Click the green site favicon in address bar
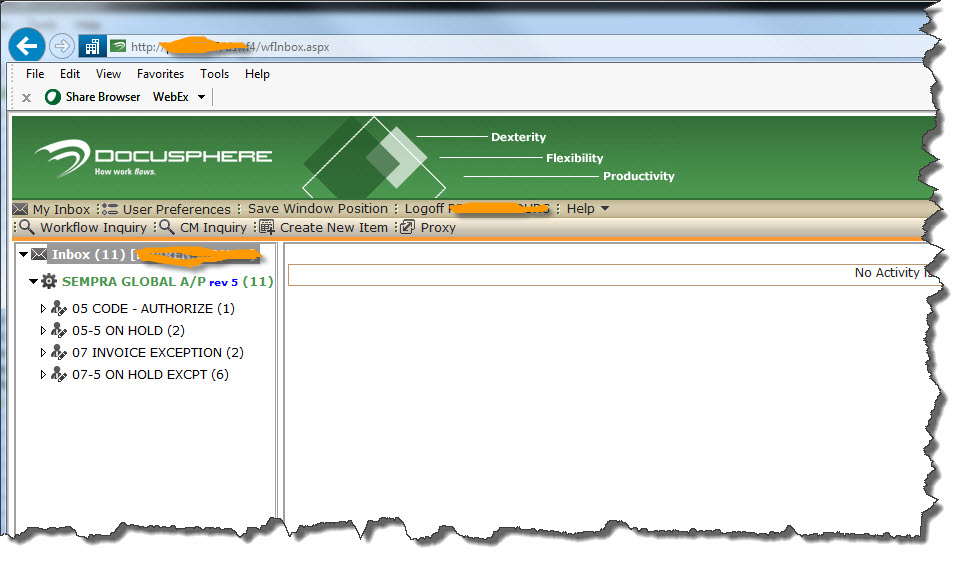The width and height of the screenshot is (966, 565). coord(118,46)
